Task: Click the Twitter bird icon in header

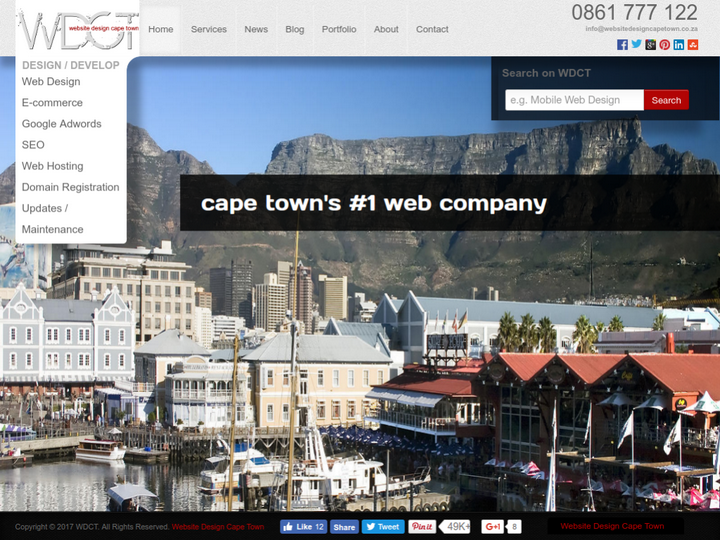Action: 636,45
